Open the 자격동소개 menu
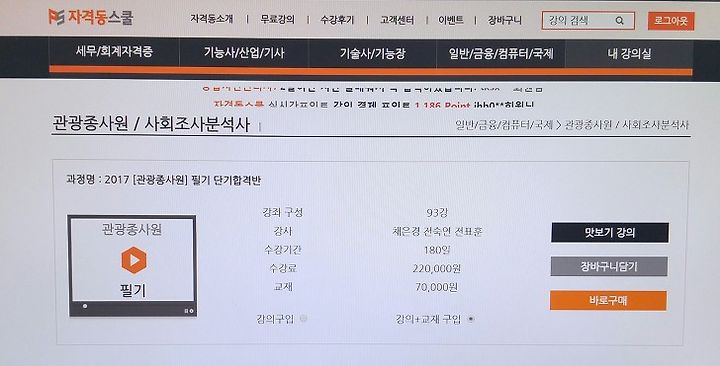Image resolution: width=720 pixels, height=366 pixels. click(212, 19)
